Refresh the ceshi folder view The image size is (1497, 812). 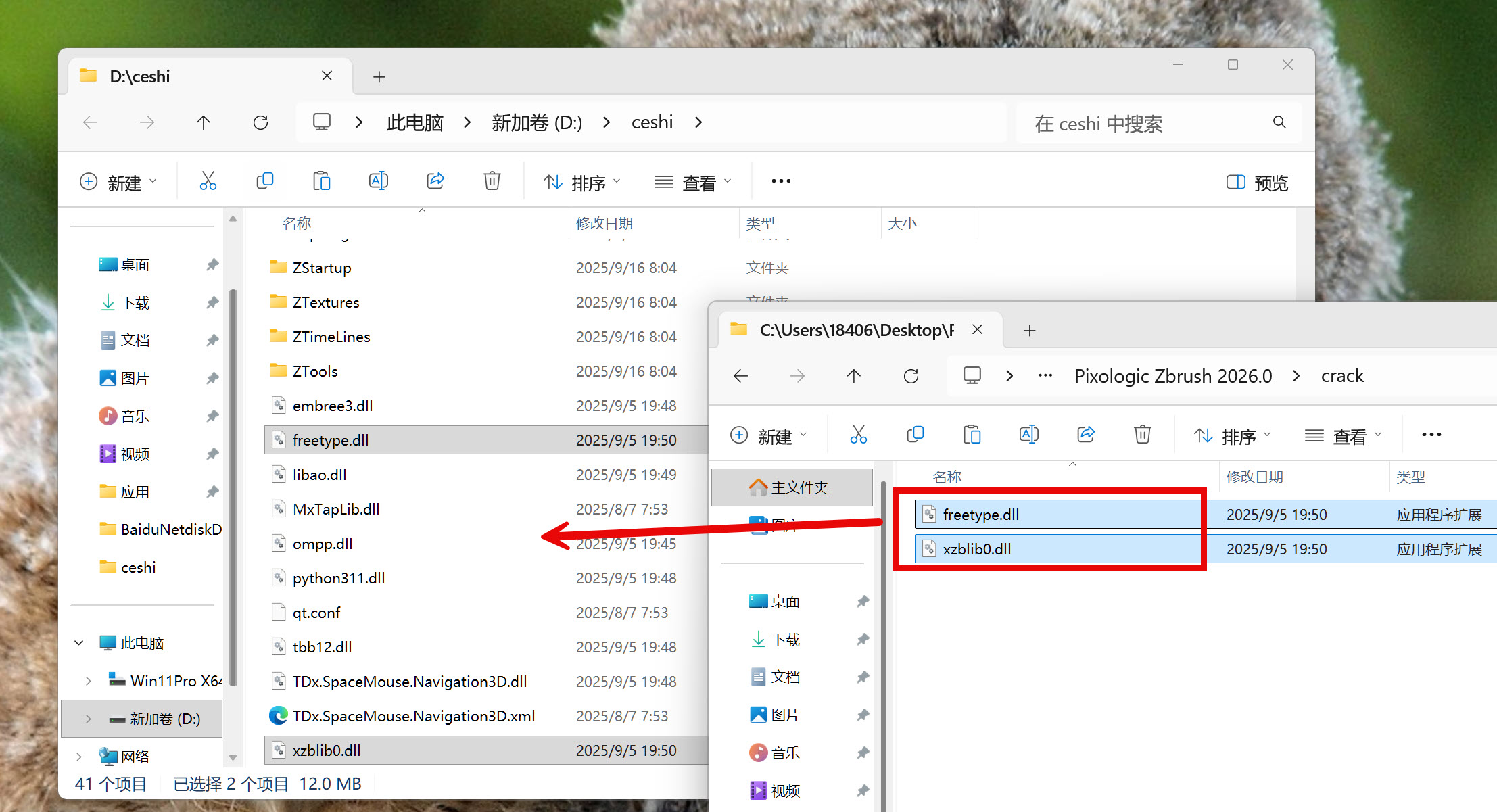pyautogui.click(x=260, y=122)
